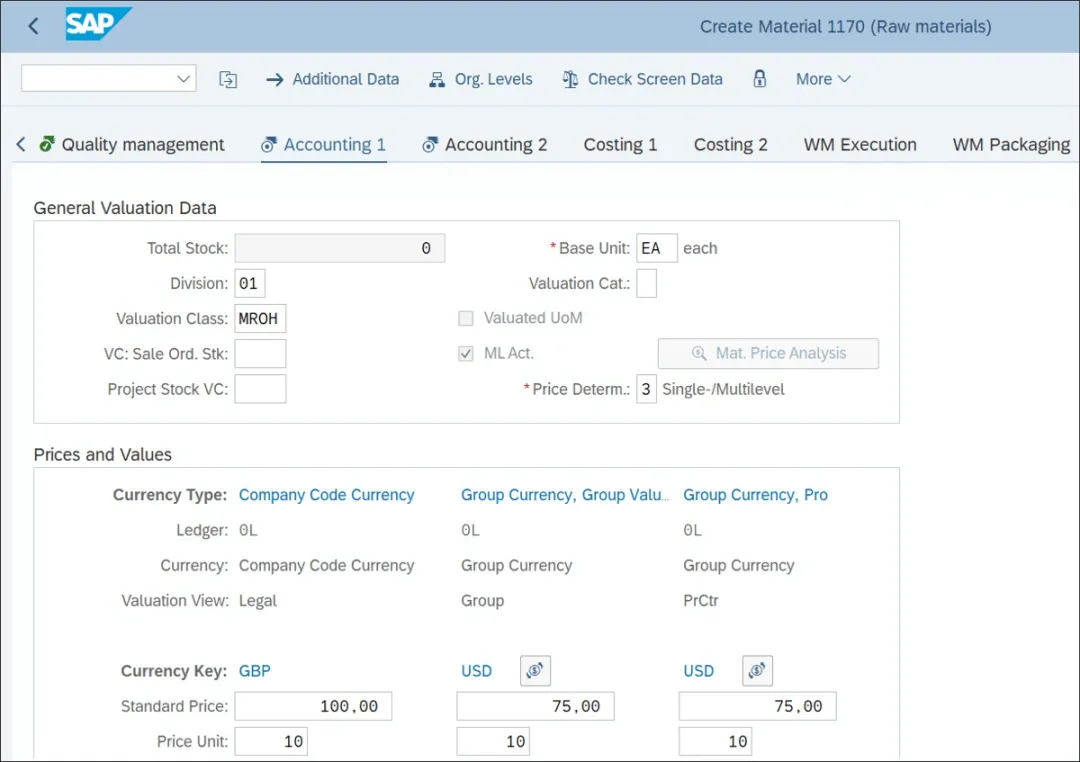The image size is (1080, 762).
Task: Open the Costing 2 tab
Action: point(731,145)
